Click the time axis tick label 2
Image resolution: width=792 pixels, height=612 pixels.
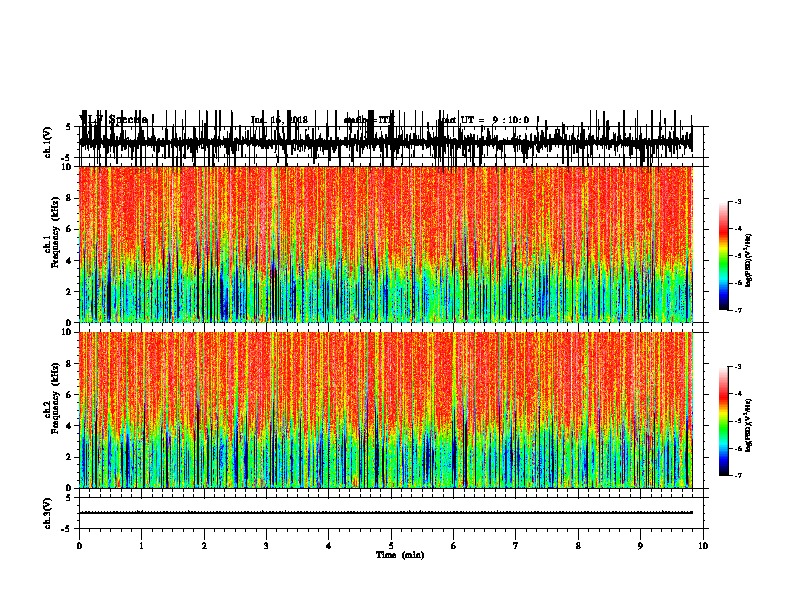point(204,546)
